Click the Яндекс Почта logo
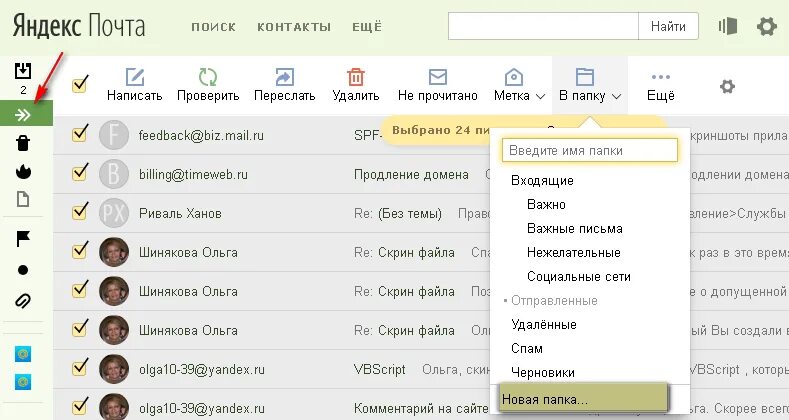 pyautogui.click(x=79, y=25)
